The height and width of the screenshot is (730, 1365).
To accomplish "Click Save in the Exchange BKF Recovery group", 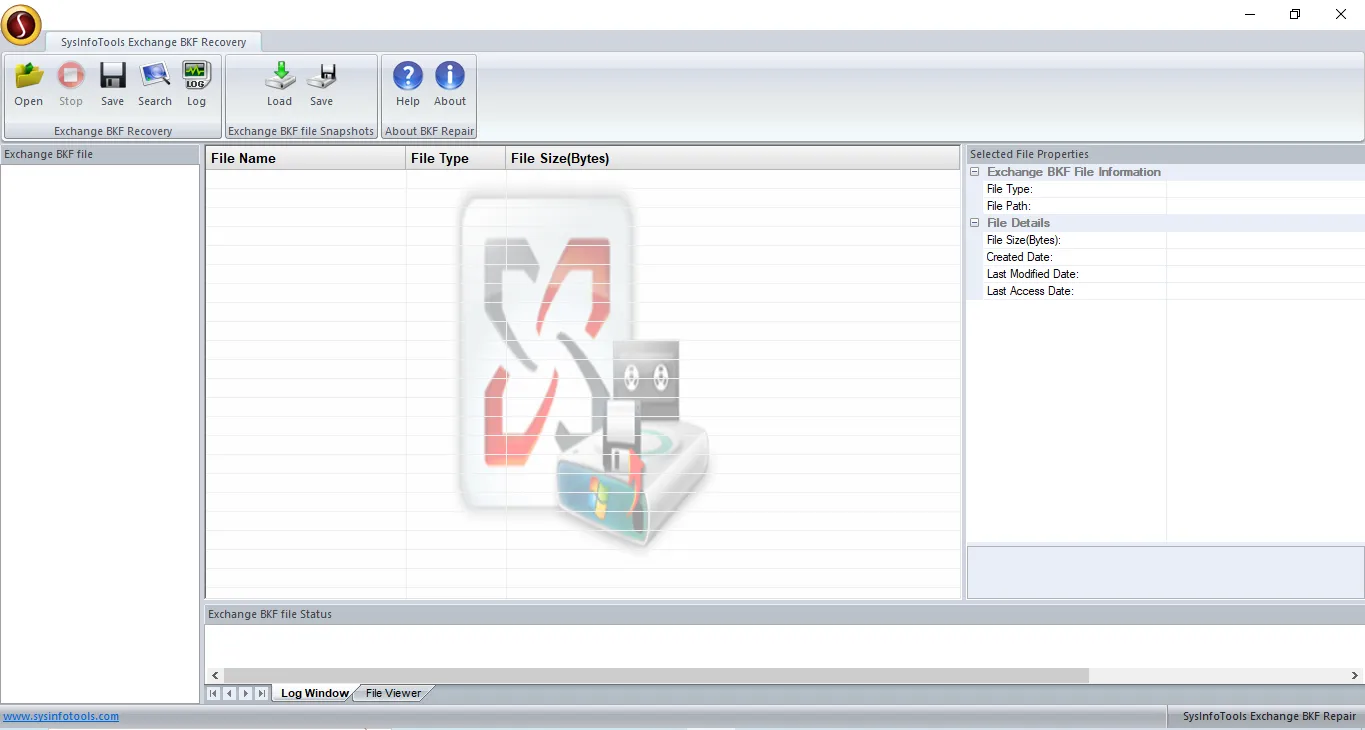I will point(113,84).
